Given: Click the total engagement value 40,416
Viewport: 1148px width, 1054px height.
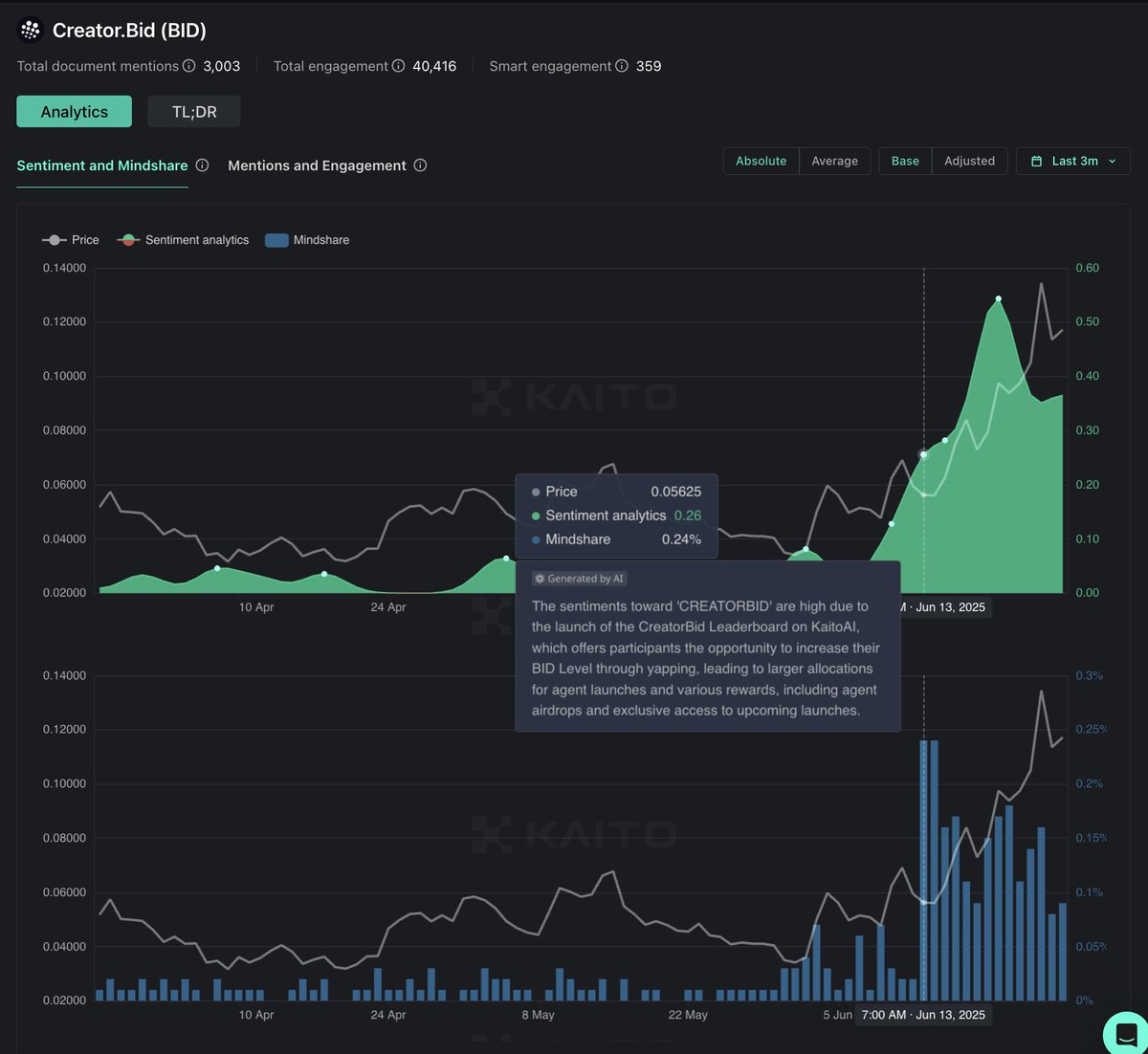Looking at the screenshot, I should (x=434, y=66).
